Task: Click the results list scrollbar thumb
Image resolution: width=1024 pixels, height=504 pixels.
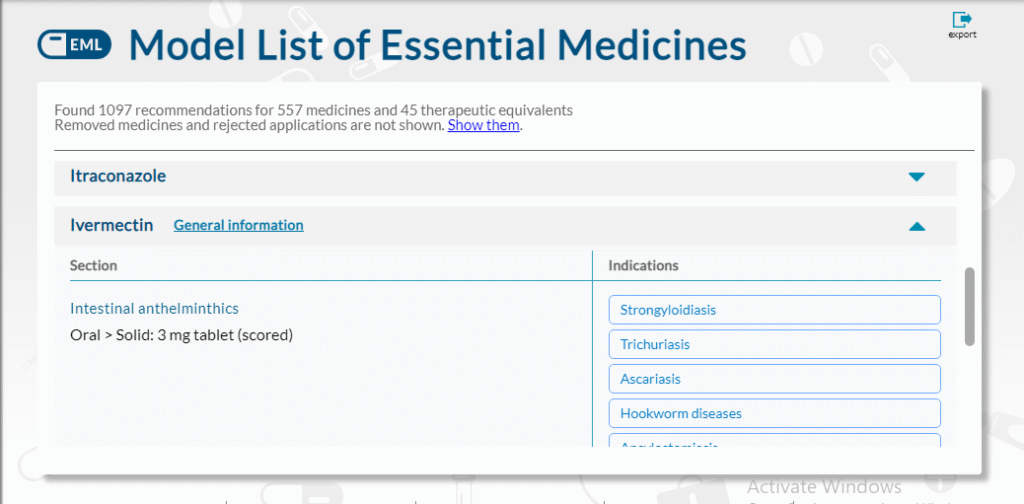Action: coord(969,306)
